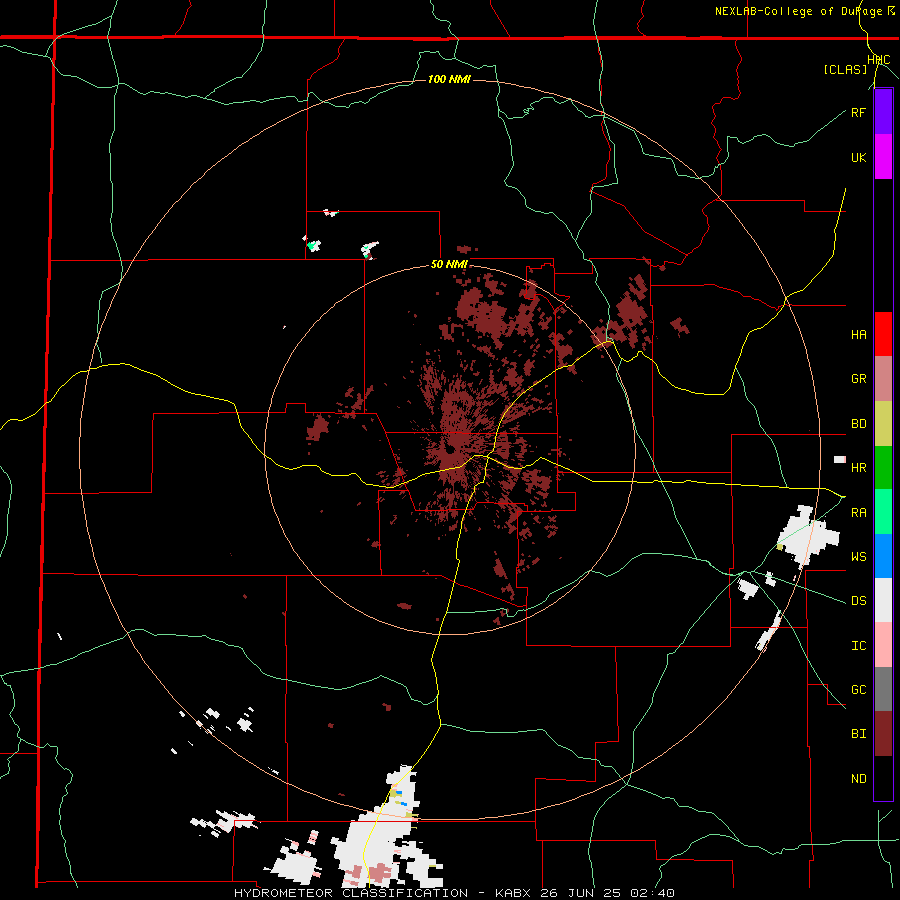900x900 pixels.
Task: Click the WS legend label
Action: click(x=858, y=557)
